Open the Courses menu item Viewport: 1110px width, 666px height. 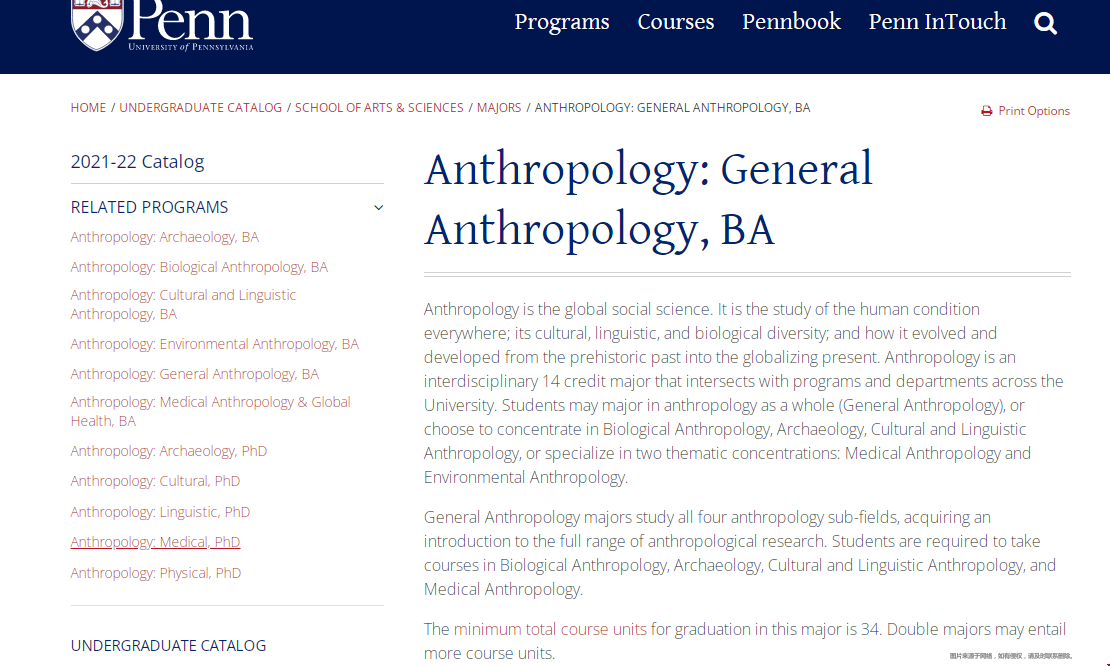click(x=676, y=22)
